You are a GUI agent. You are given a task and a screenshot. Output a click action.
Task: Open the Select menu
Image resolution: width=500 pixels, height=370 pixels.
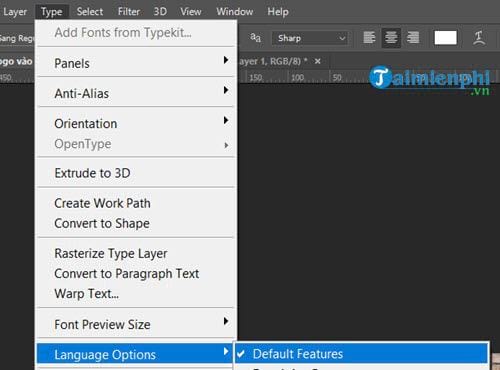coord(90,12)
